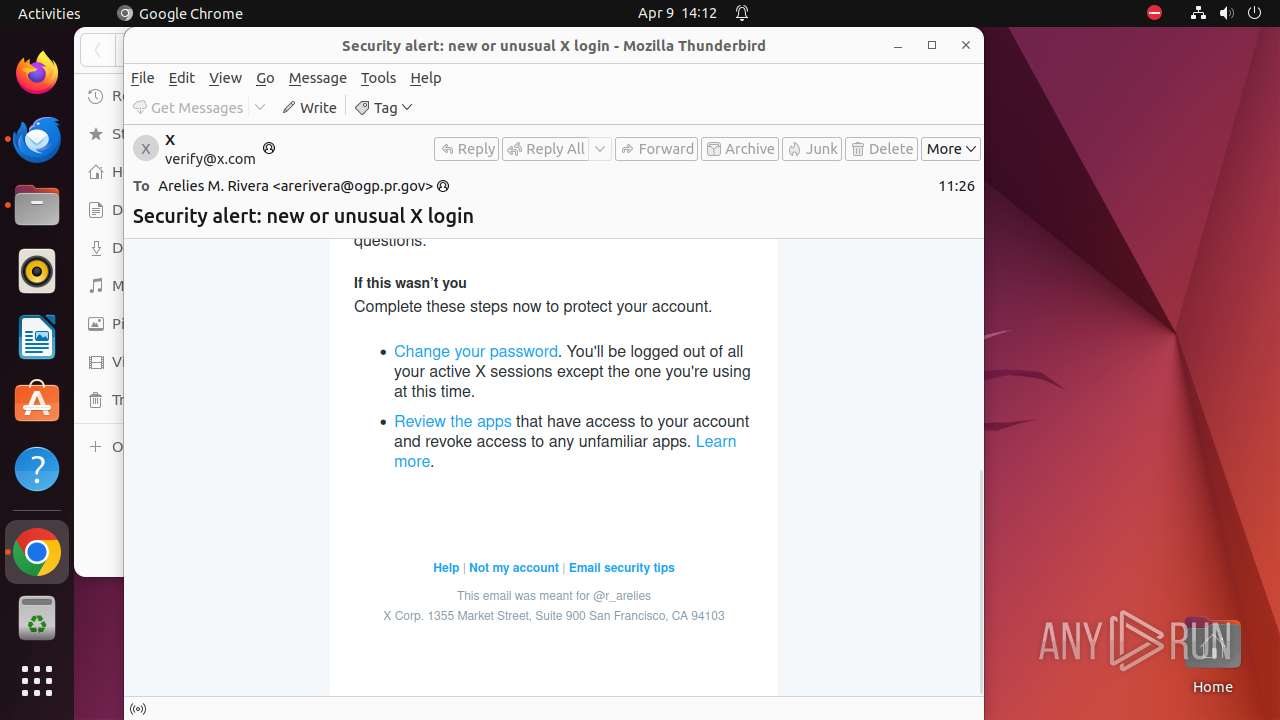The image size is (1280, 720).
Task: Delete this email
Action: [x=881, y=149]
